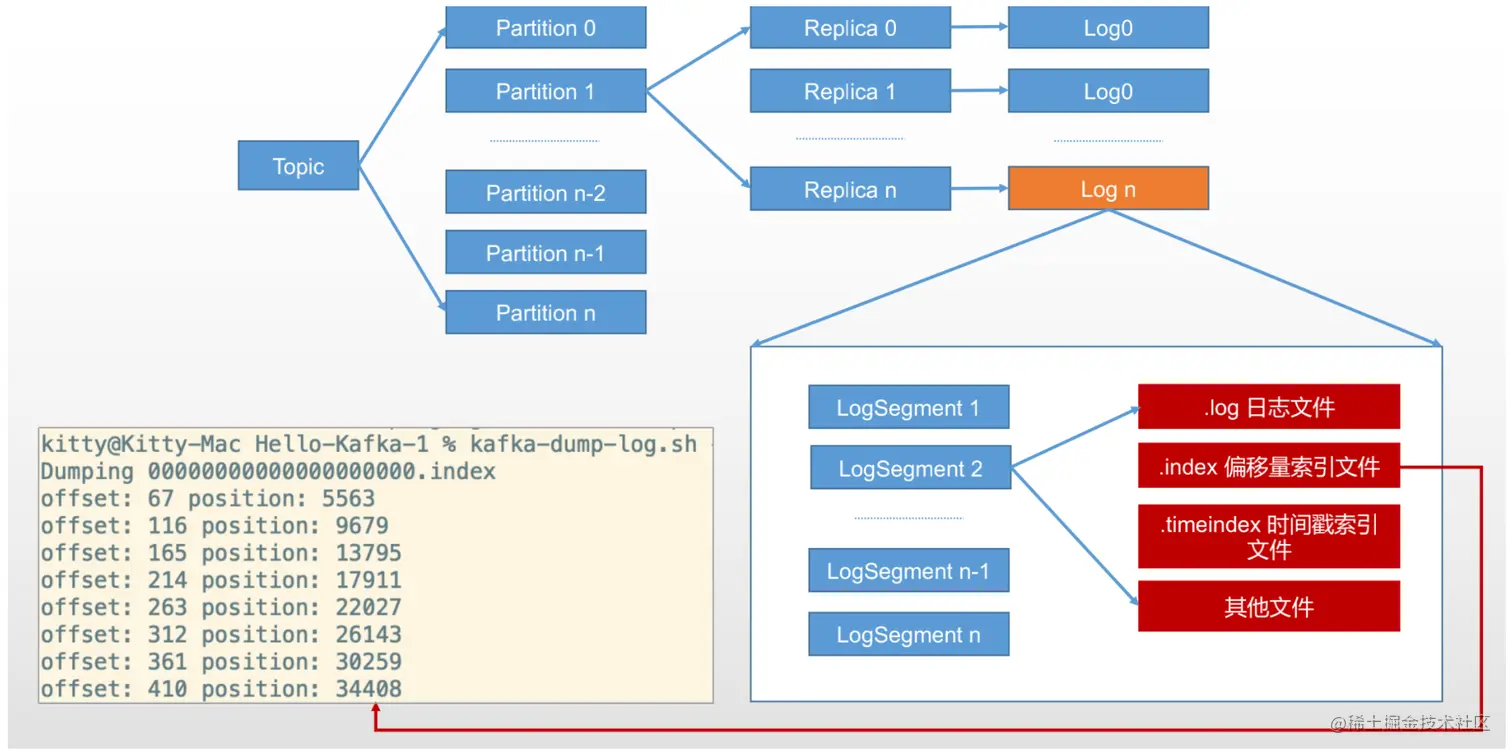Image resolution: width=1512 pixels, height=755 pixels.
Task: Click the .timeindex 时间戳索引文件 box
Action: 1269,537
